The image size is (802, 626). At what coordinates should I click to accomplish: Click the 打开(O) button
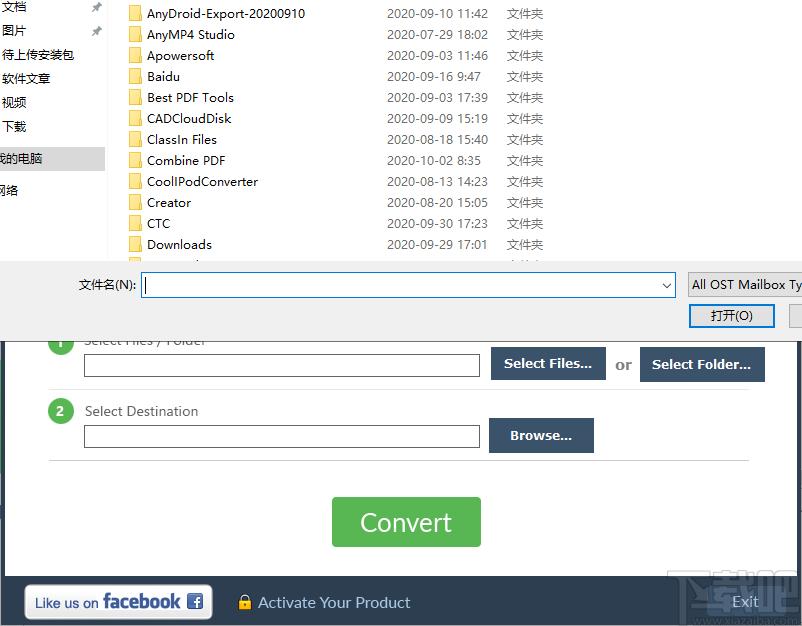click(731, 316)
